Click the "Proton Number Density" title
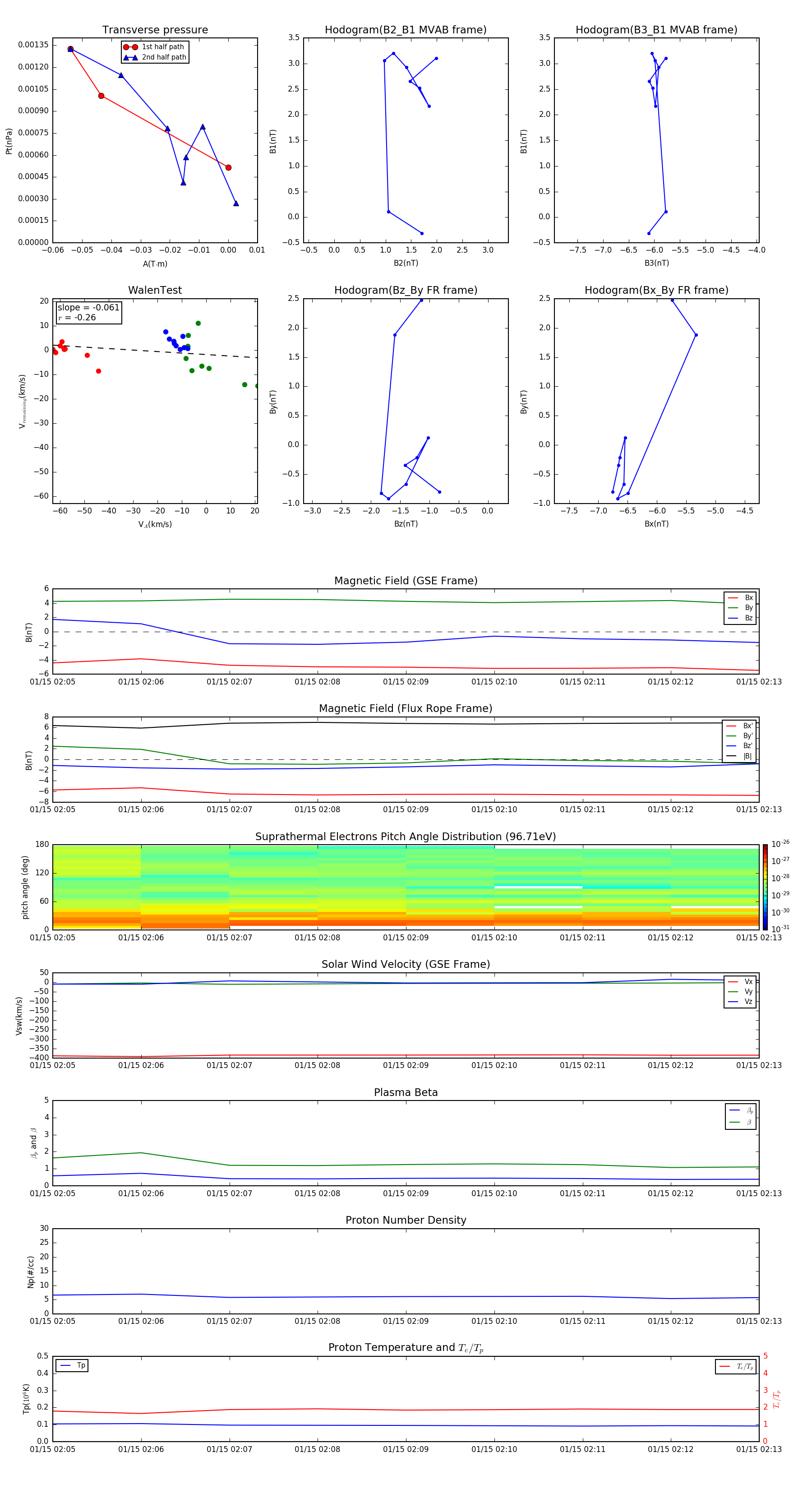 coord(406,1220)
